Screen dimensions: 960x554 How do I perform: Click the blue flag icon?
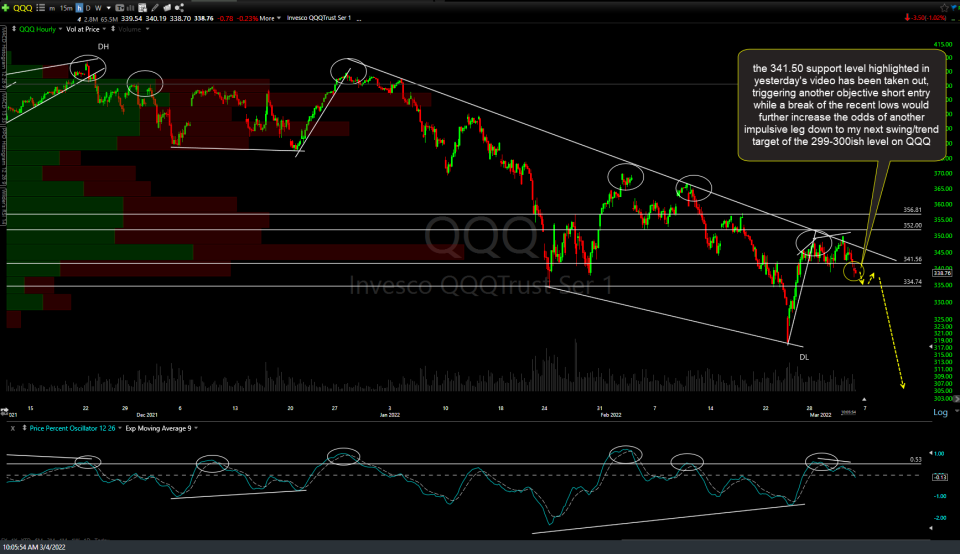coord(953,7)
